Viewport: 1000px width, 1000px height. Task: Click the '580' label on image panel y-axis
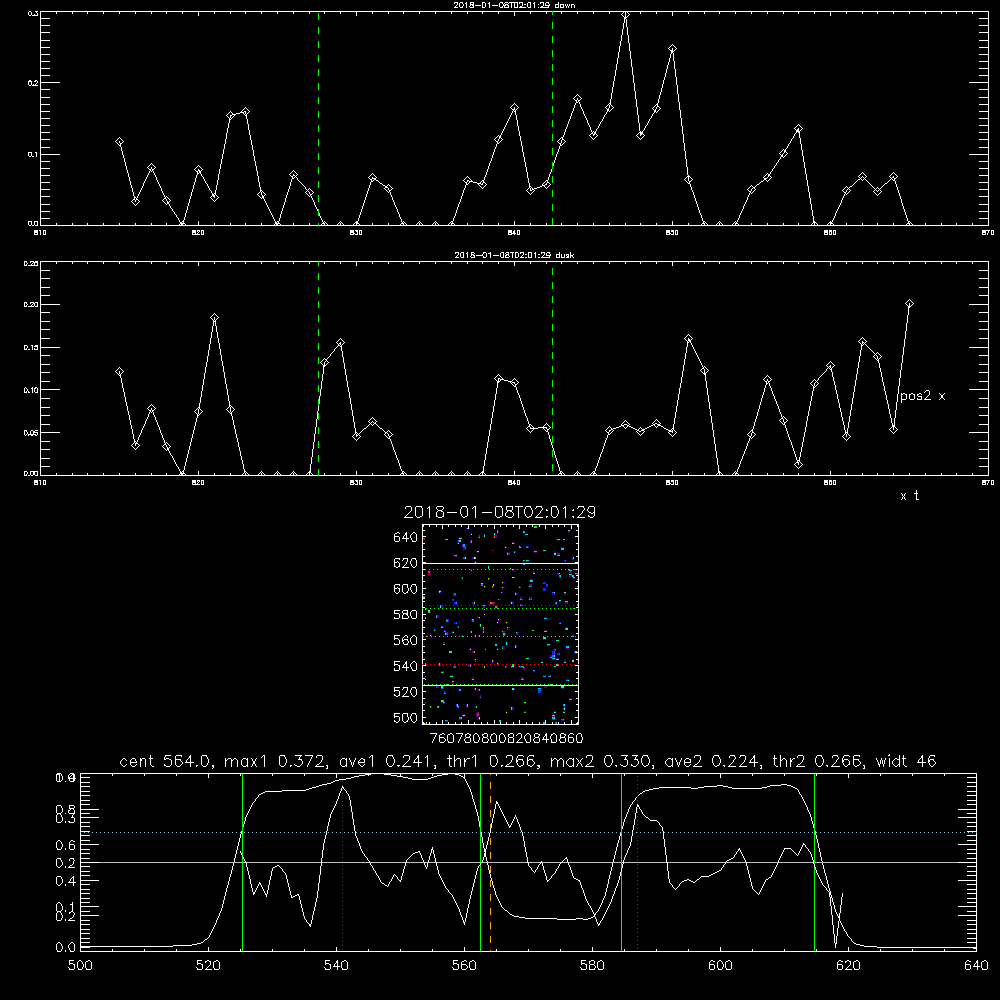[x=406, y=615]
